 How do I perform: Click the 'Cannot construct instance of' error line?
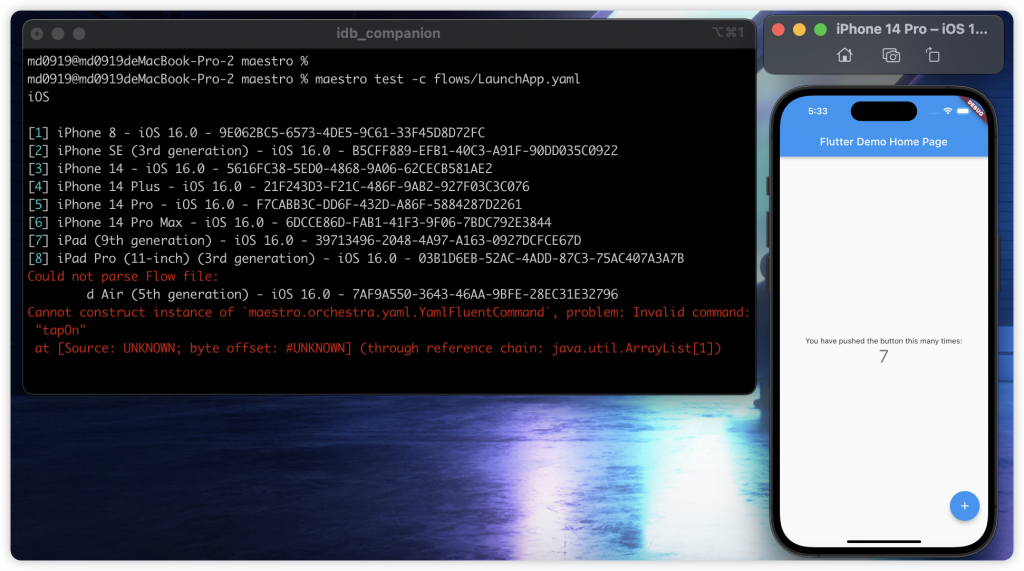[x=389, y=312]
